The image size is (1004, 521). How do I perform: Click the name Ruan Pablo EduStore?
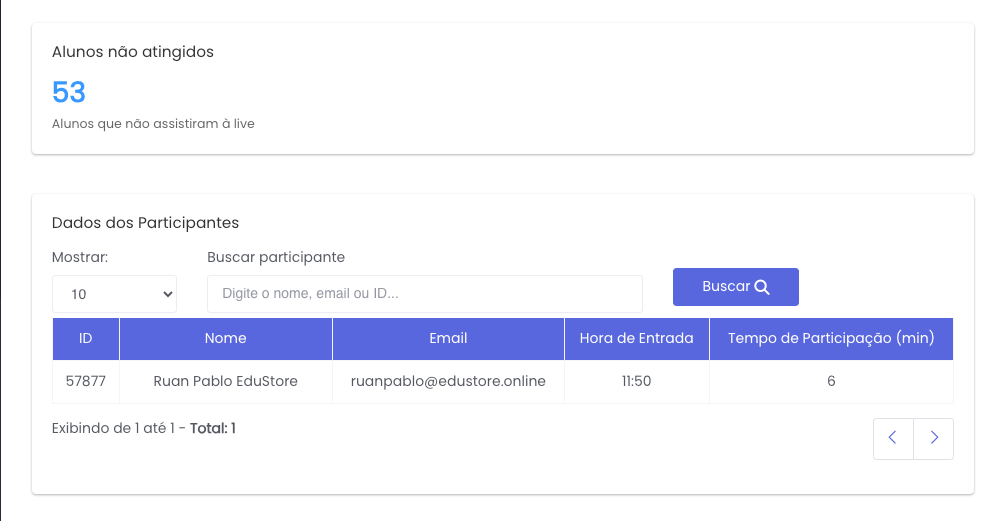point(225,381)
